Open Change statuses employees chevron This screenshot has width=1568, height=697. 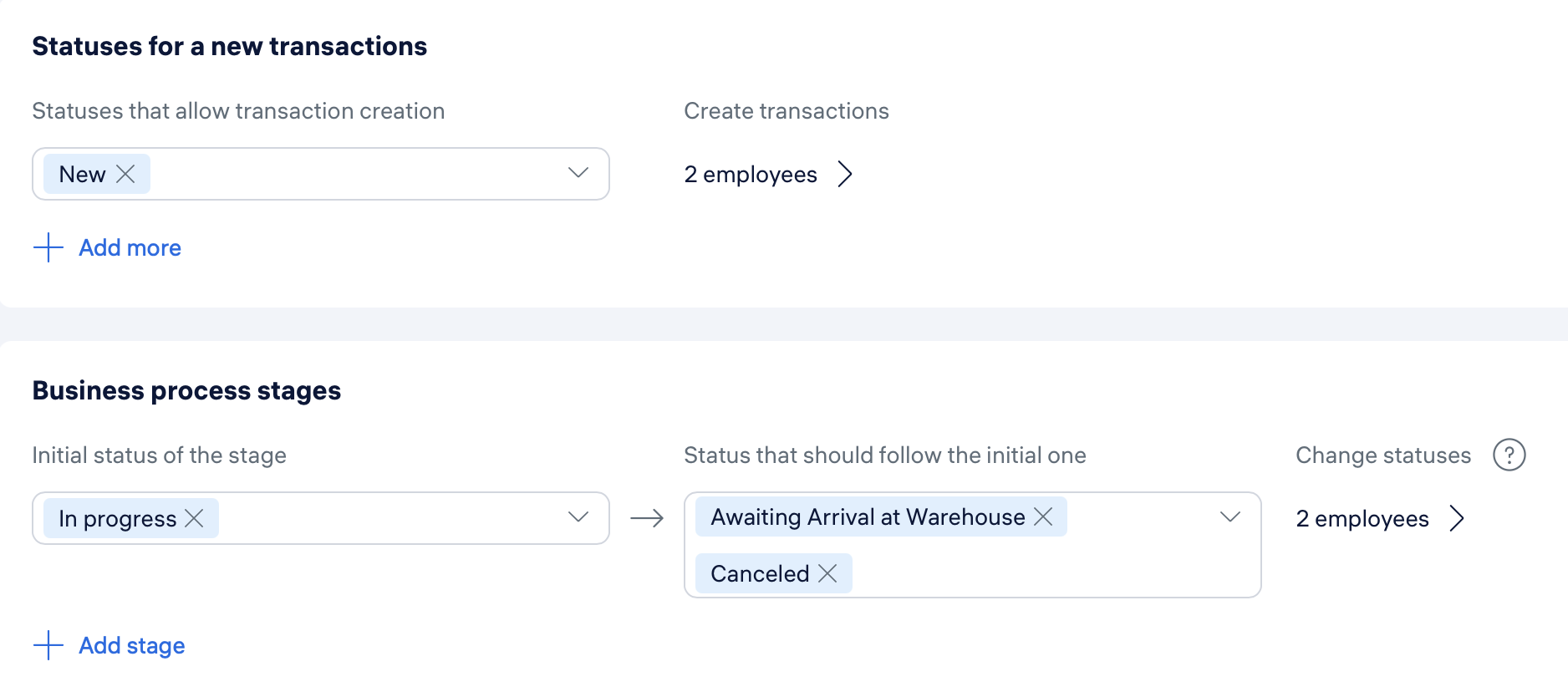tap(1457, 518)
